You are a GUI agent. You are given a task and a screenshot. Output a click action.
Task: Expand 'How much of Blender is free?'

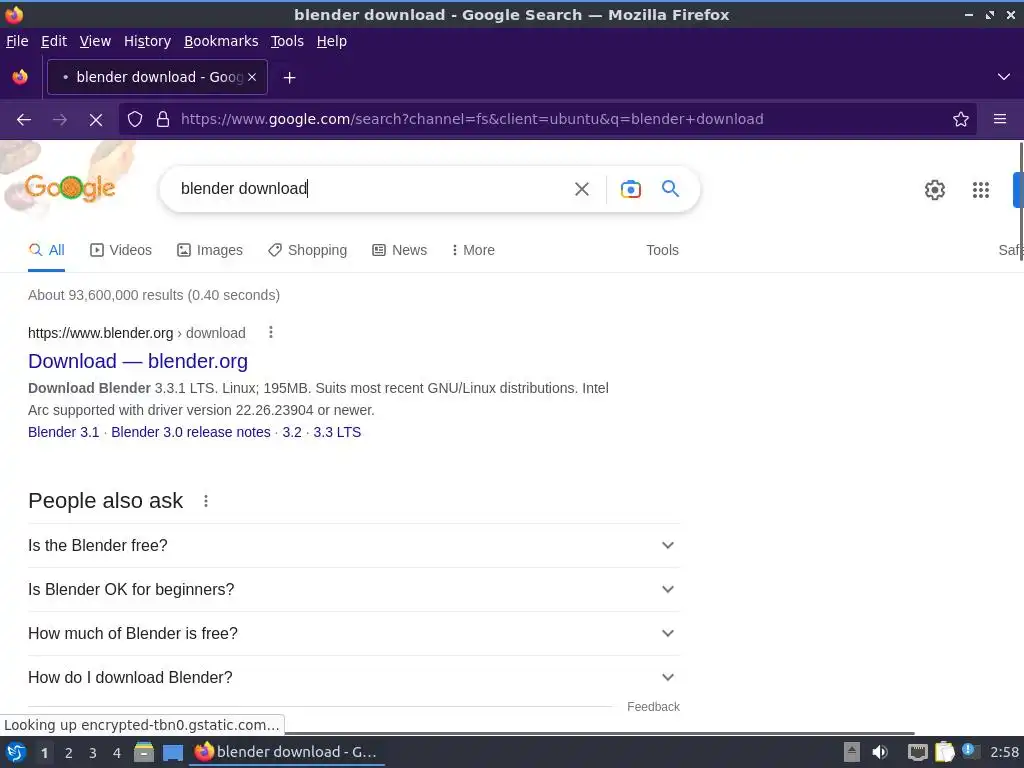(353, 633)
